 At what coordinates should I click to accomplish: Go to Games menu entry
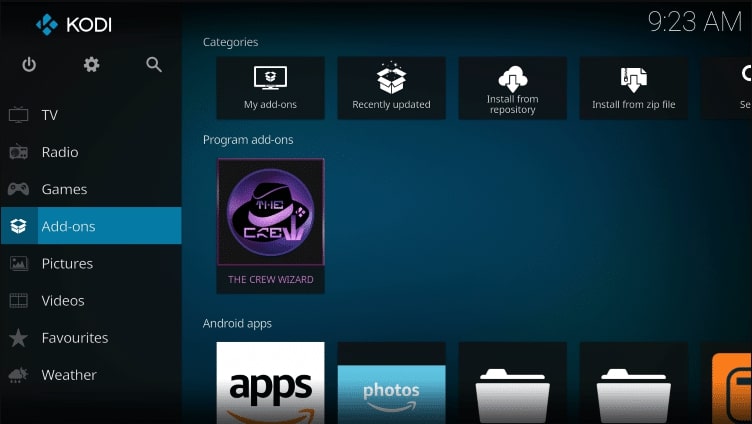point(91,189)
